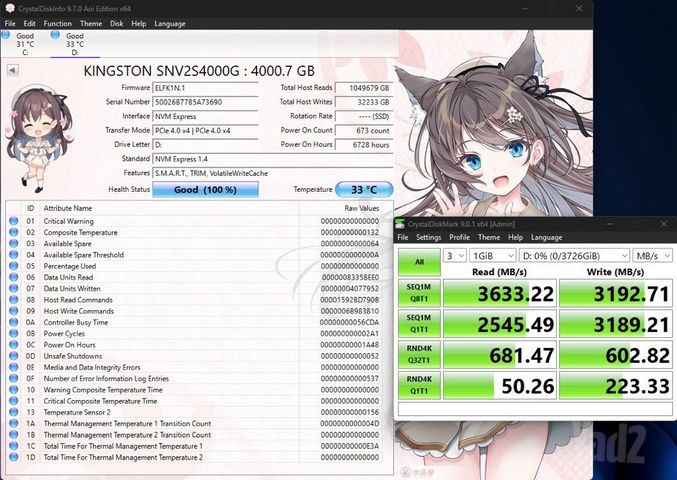Click the Good (100 %) health status button
Screen dimensions: 677x480
pos(206,189)
